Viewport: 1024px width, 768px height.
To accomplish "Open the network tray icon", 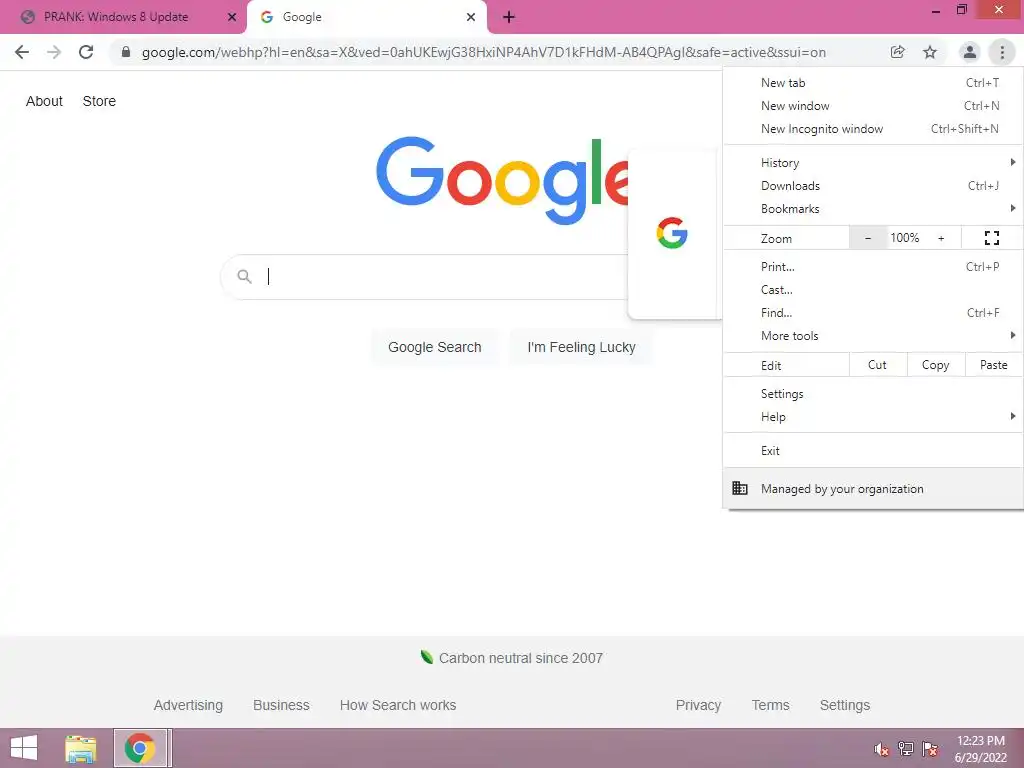I will pos(906,749).
